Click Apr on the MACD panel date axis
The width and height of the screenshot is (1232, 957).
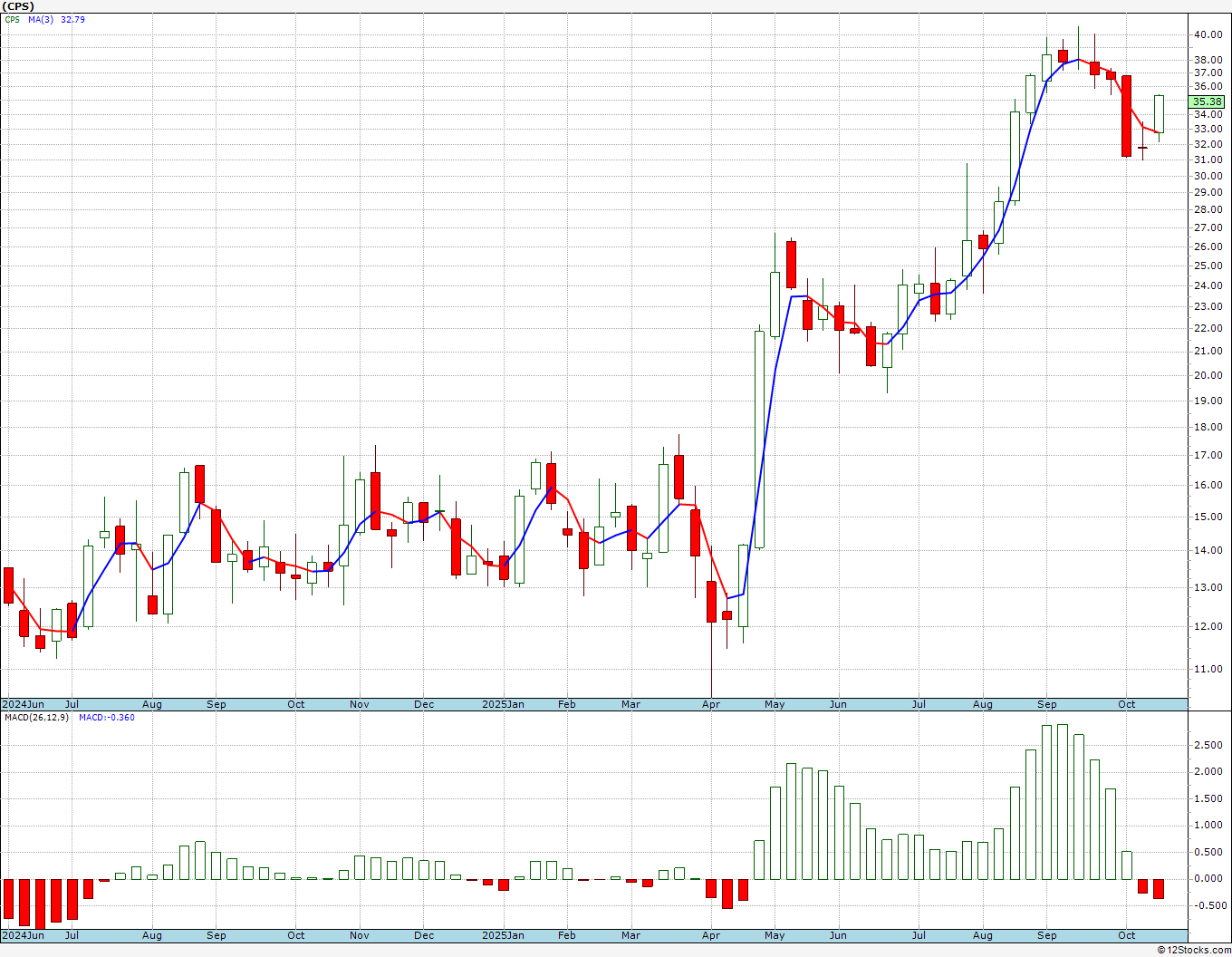click(x=711, y=935)
